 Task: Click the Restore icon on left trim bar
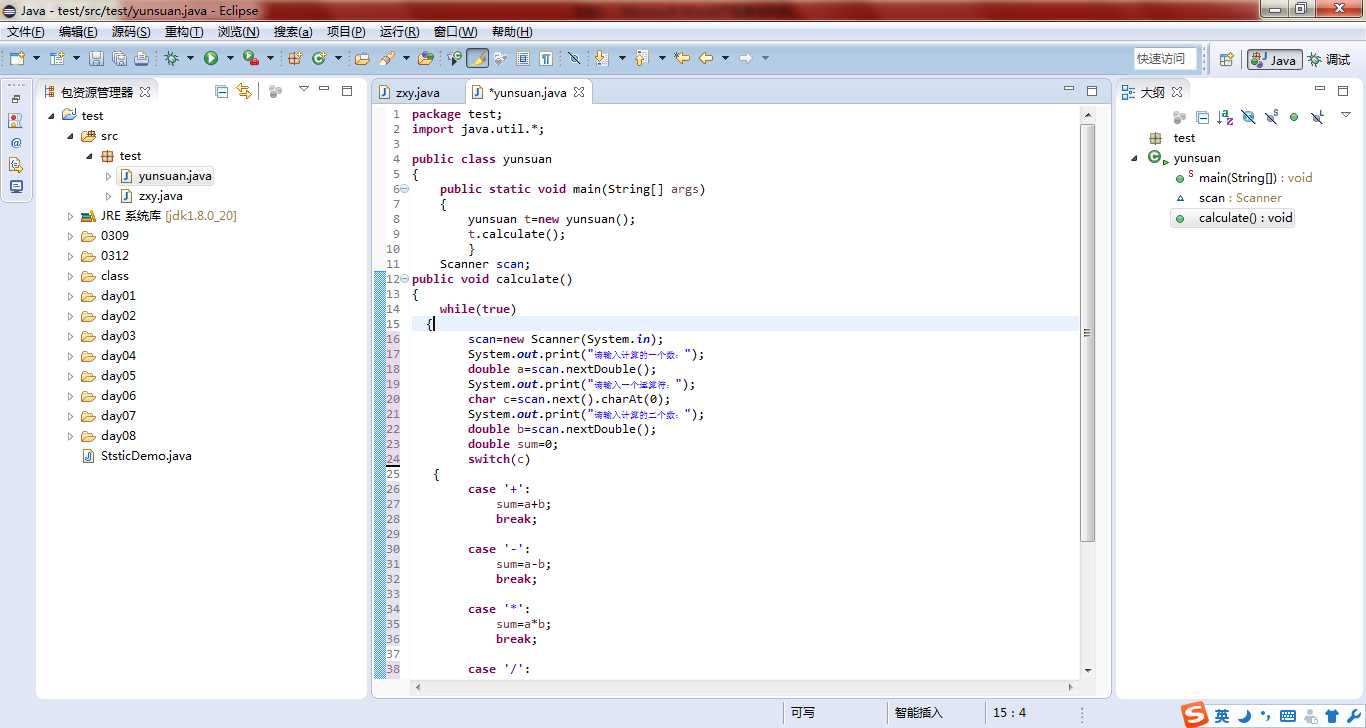(16, 99)
